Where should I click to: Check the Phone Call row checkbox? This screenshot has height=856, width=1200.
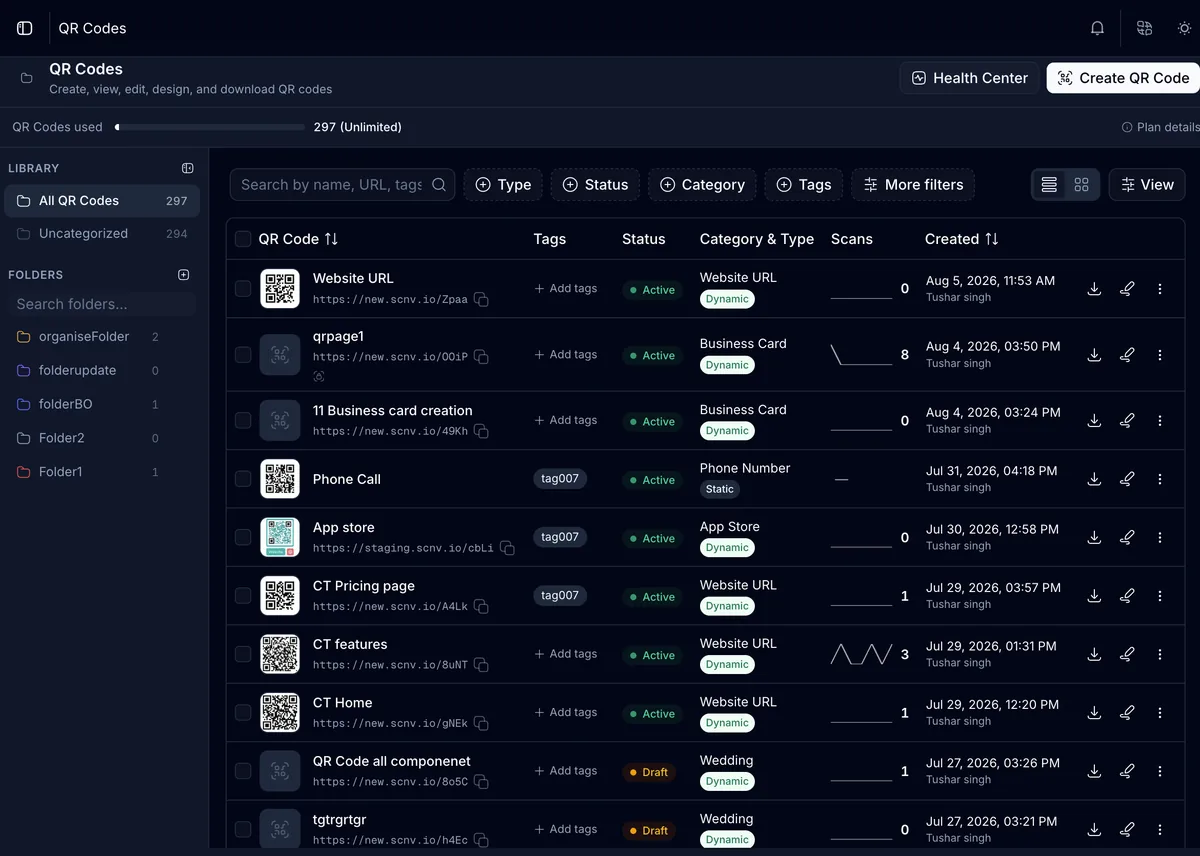click(243, 479)
